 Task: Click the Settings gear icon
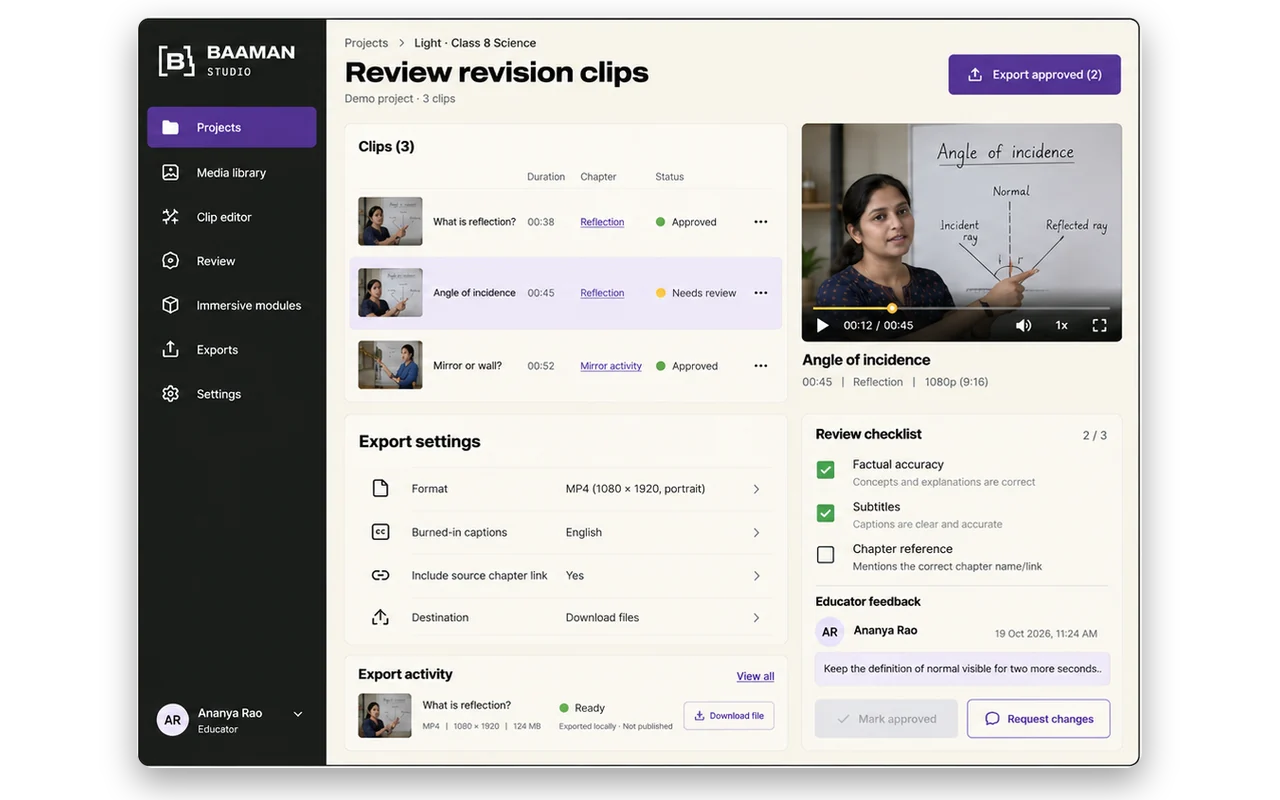point(170,394)
